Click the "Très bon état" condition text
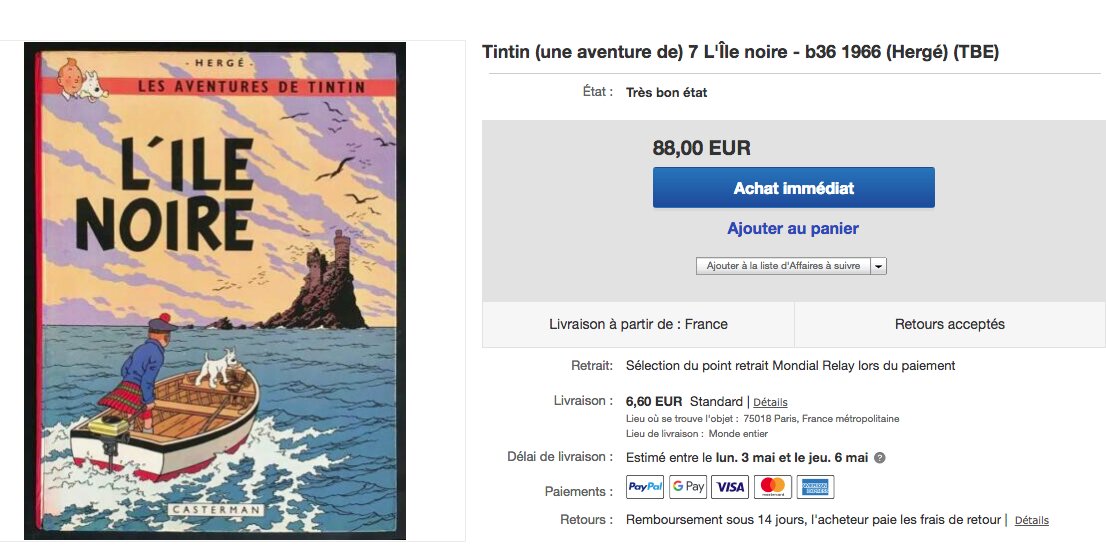This screenshot has height=557, width=1106. (x=667, y=93)
